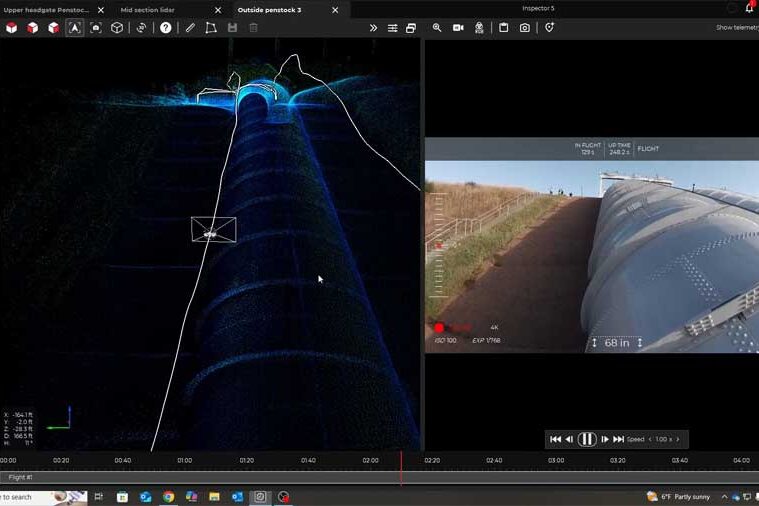The width and height of the screenshot is (759, 506).
Task: Close the Outside penstock 3 tab
Action: click(335, 10)
